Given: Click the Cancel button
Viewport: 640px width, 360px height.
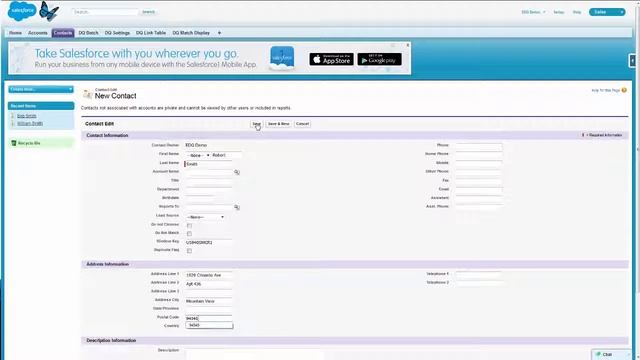Looking at the screenshot, I should tap(302, 124).
